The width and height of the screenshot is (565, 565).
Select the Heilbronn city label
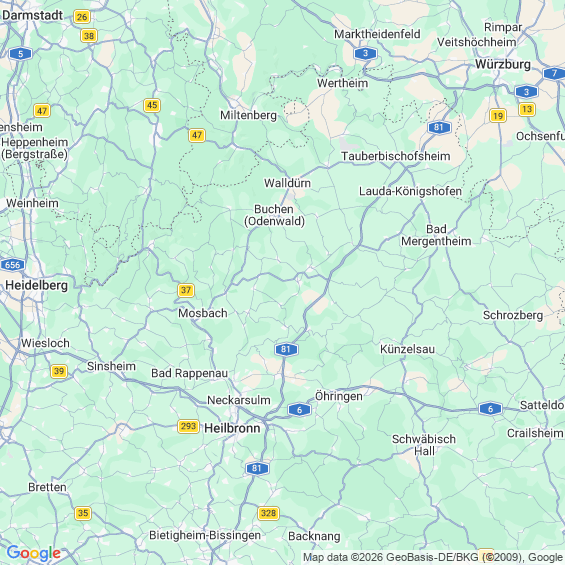click(232, 428)
